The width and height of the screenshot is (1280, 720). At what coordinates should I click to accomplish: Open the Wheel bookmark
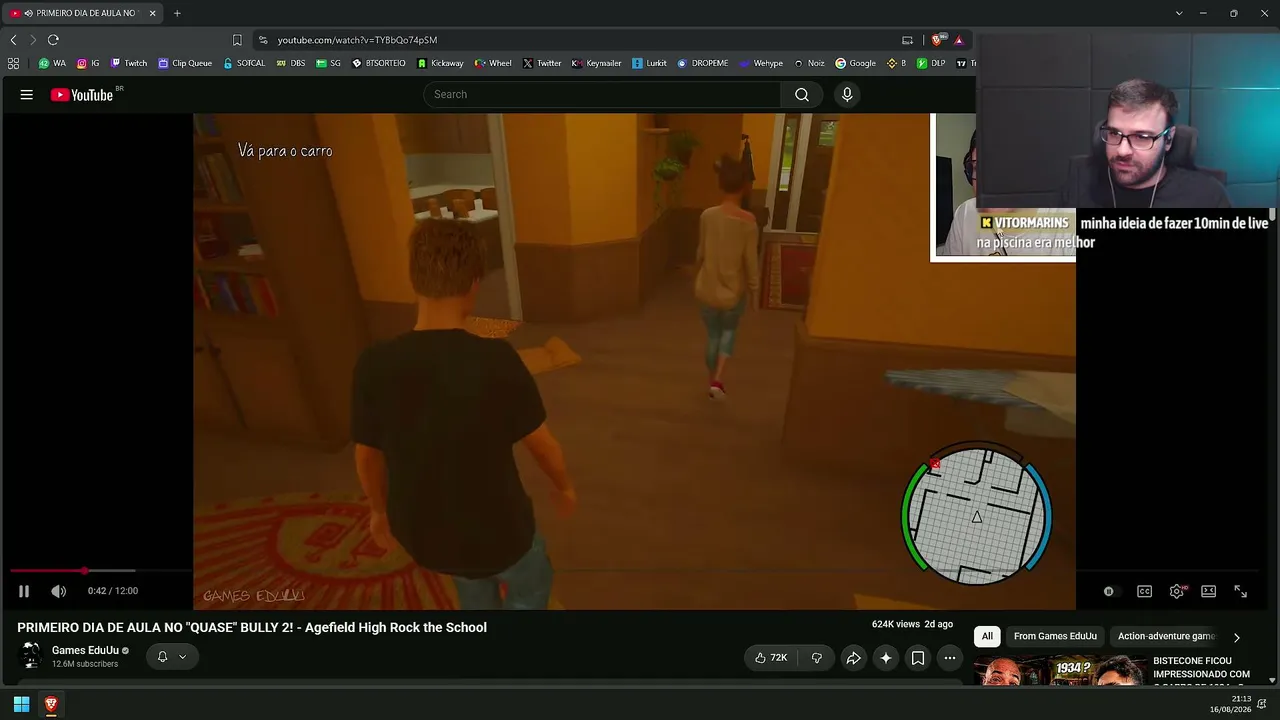coord(493,63)
